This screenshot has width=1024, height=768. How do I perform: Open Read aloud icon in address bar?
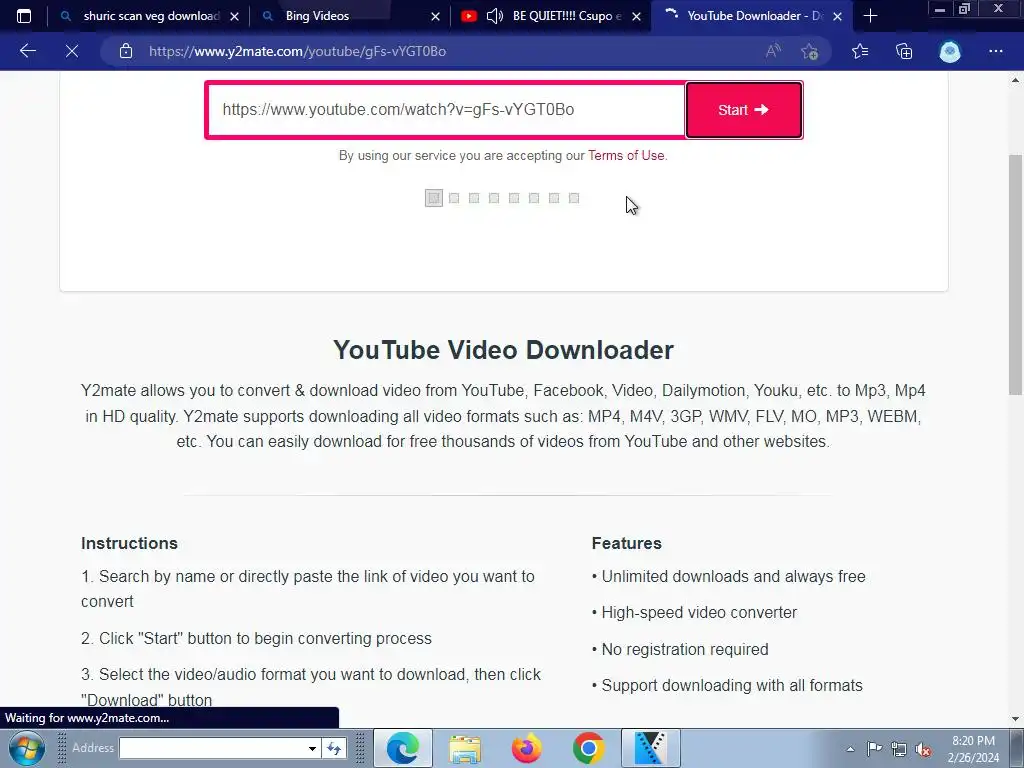[773, 51]
